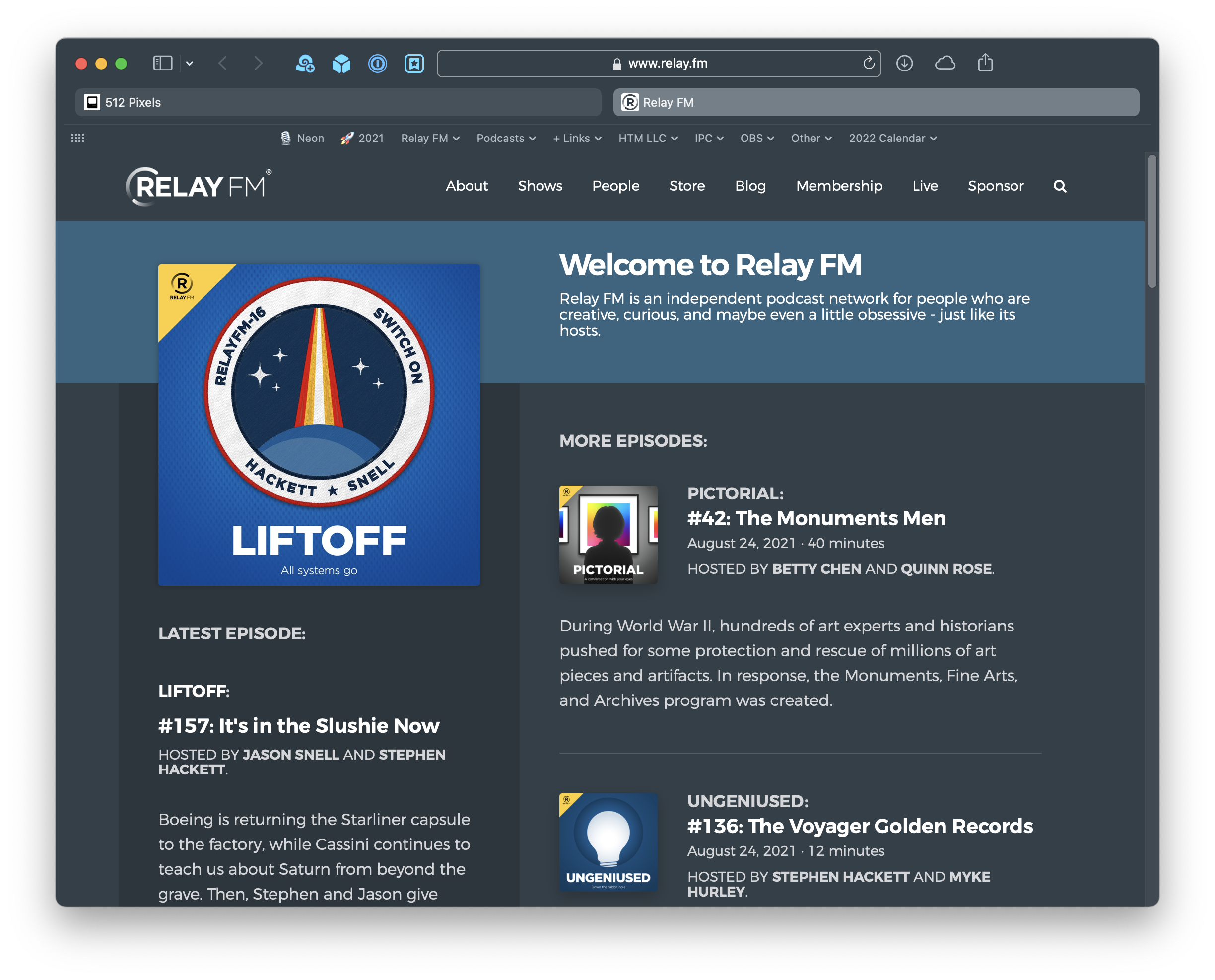
Task: Go back with the back arrow
Action: [x=223, y=63]
